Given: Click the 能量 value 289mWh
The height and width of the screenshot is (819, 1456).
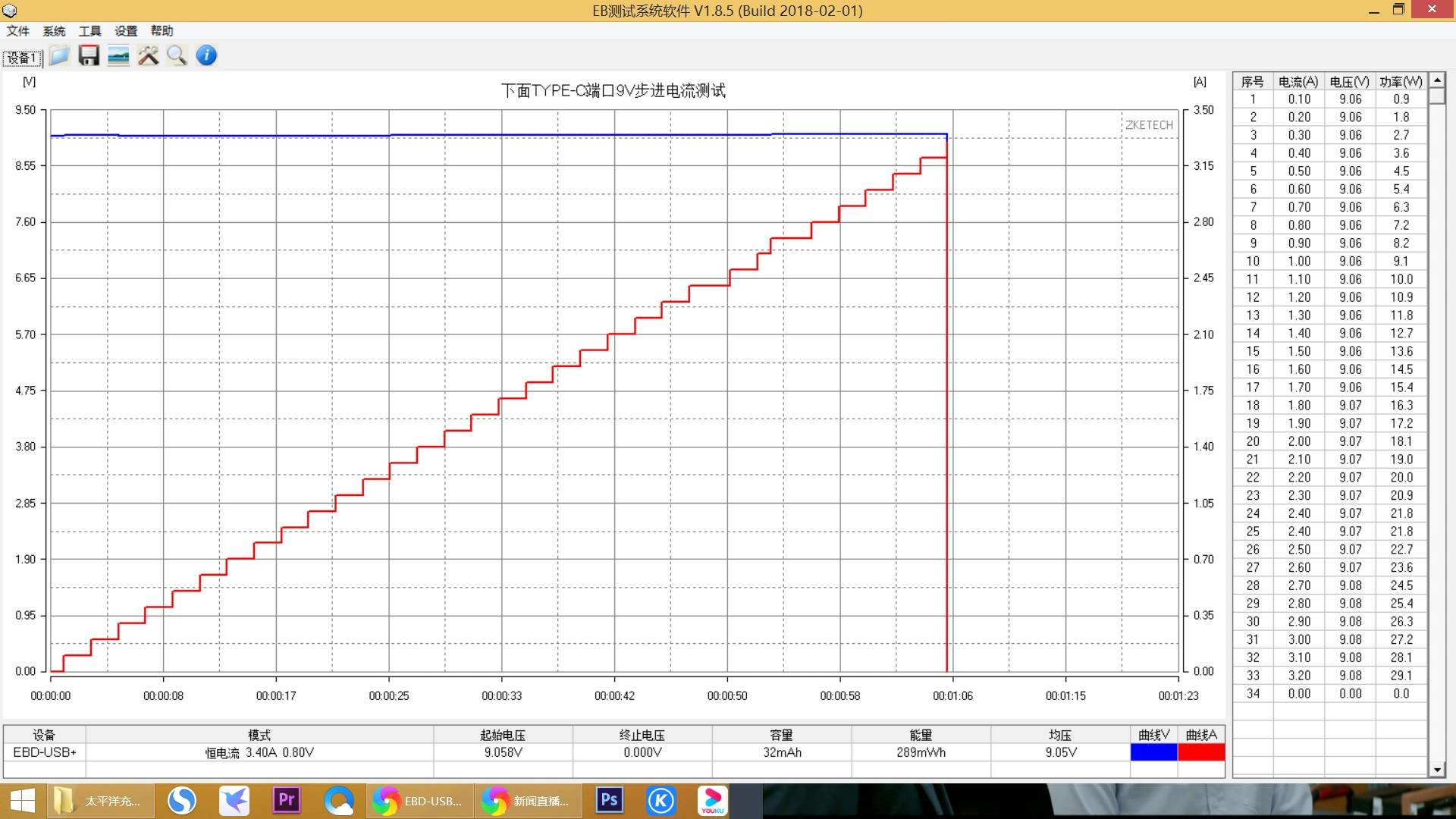Looking at the screenshot, I should point(921,752).
